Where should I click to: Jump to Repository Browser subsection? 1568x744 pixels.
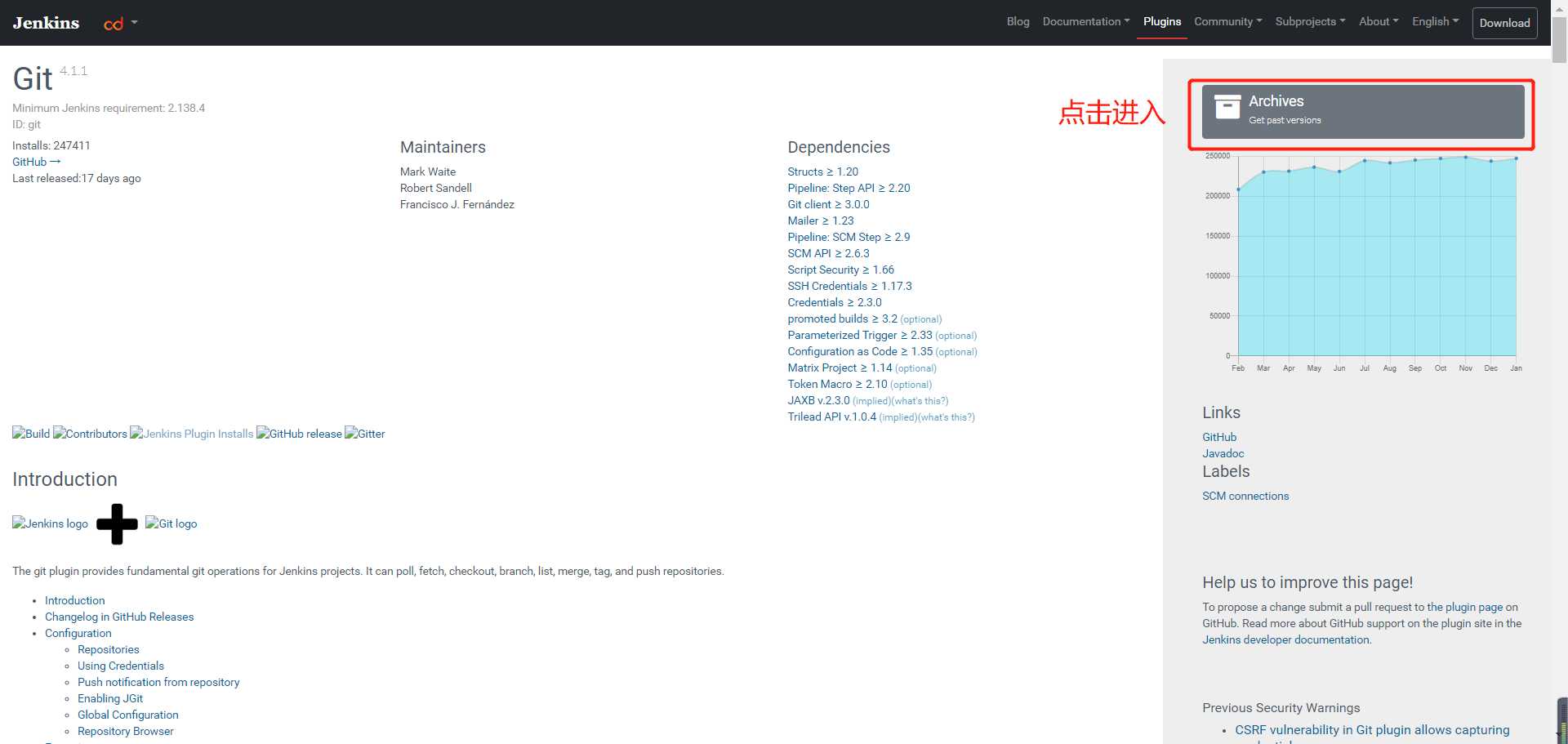tap(125, 731)
